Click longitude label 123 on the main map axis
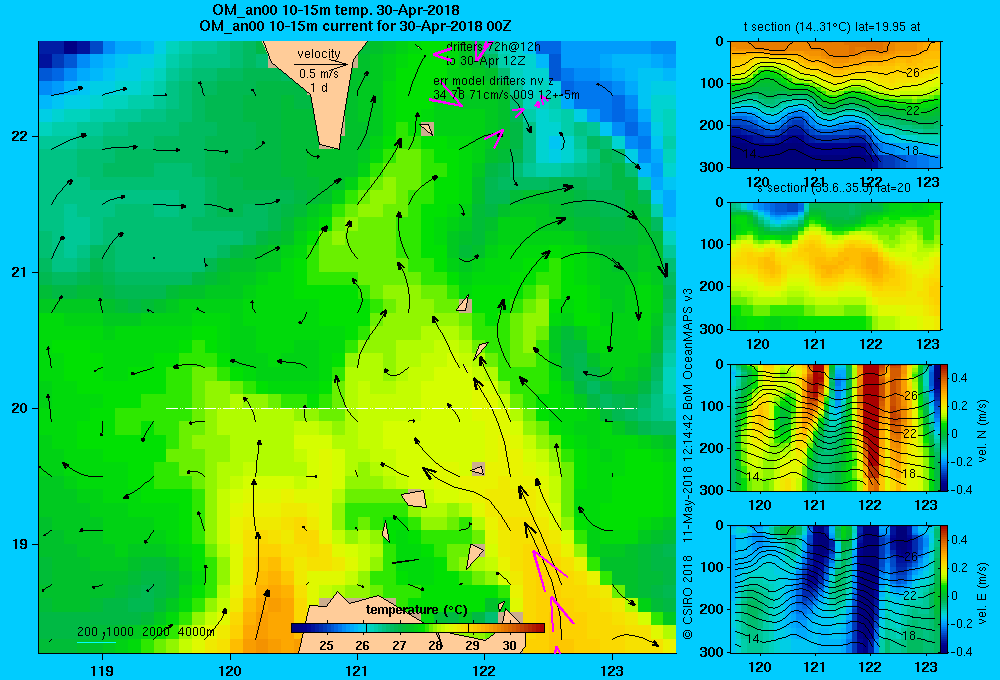The height and width of the screenshot is (680, 1000). coord(612,670)
